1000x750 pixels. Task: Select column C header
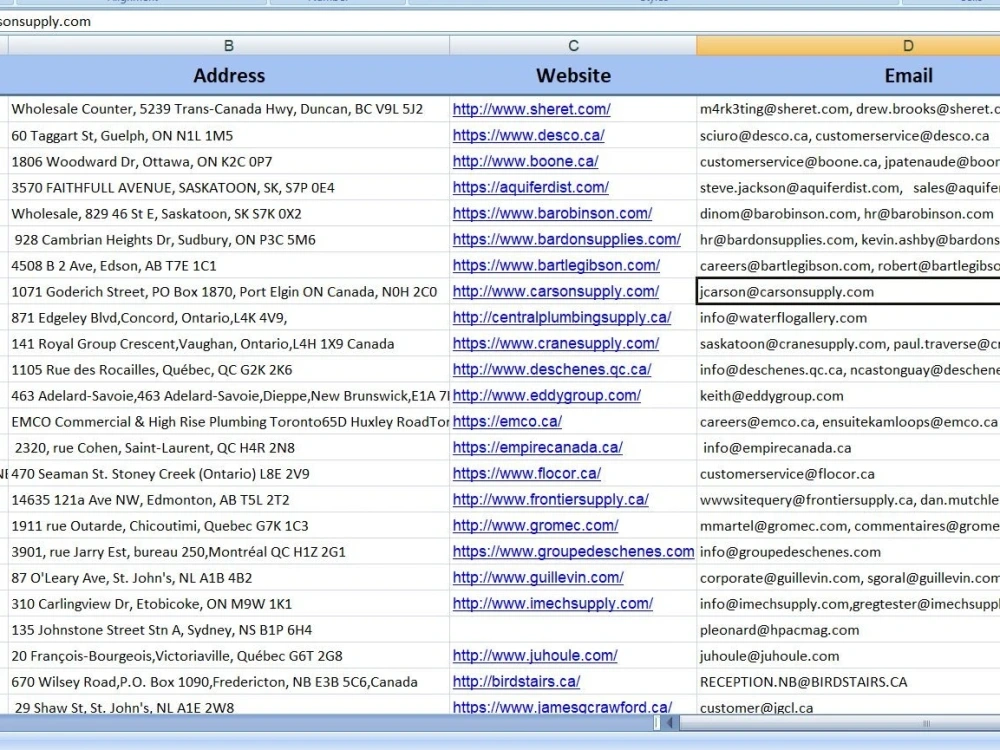[x=573, y=45]
